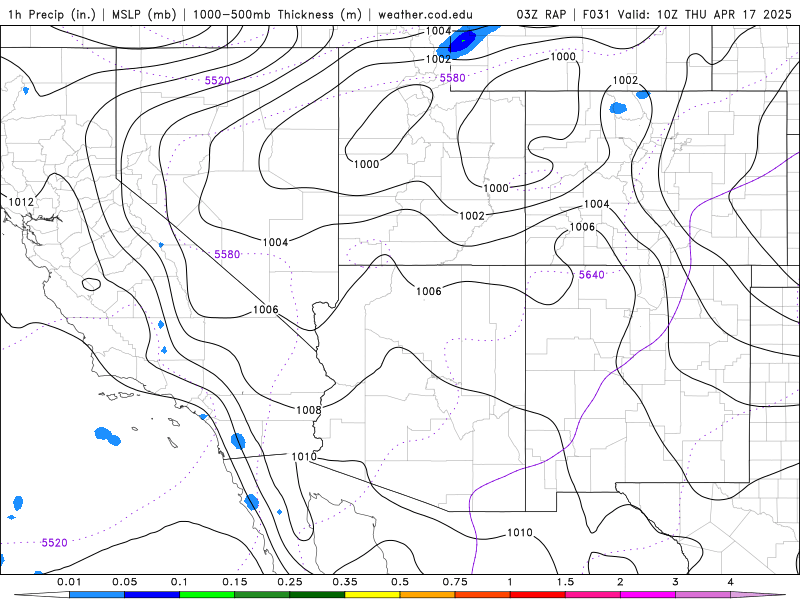
Task: Click the dark blue precipitation core near 1004
Action: tap(462, 43)
